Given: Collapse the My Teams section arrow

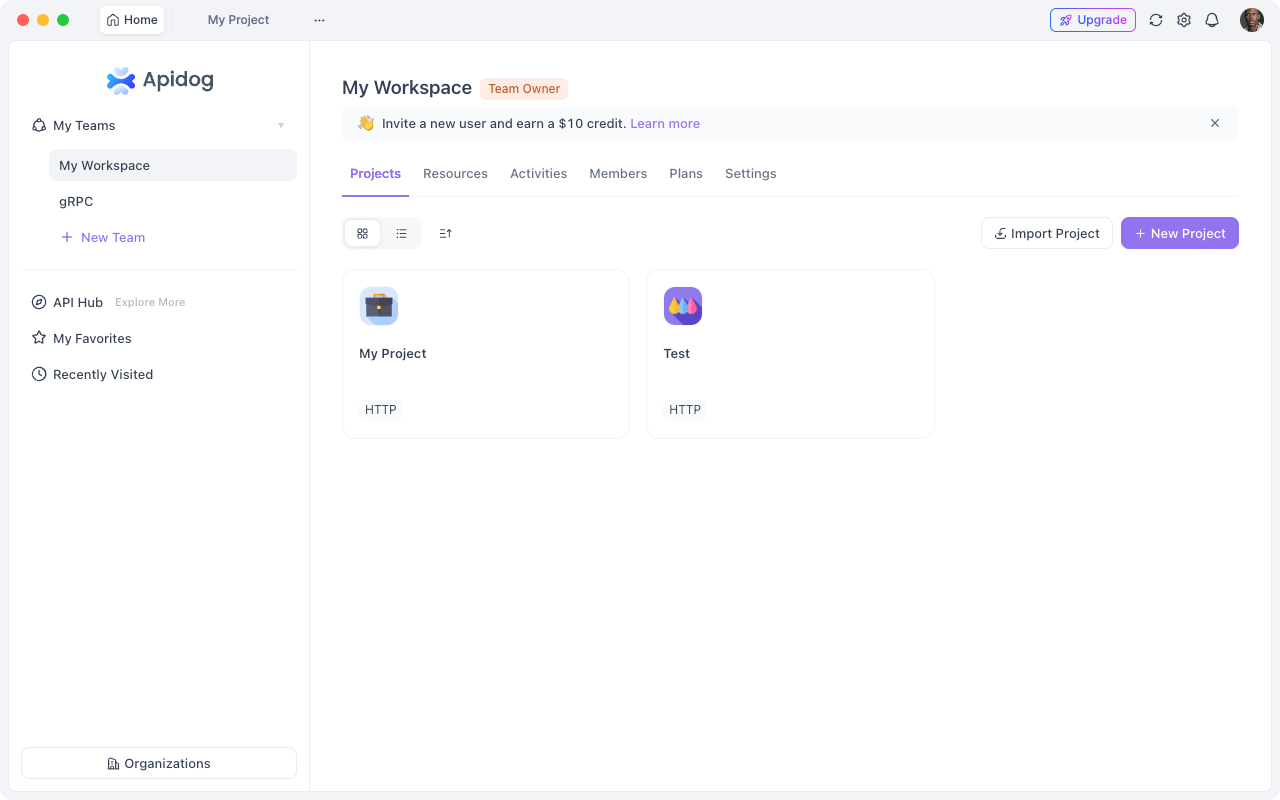Looking at the screenshot, I should point(281,125).
